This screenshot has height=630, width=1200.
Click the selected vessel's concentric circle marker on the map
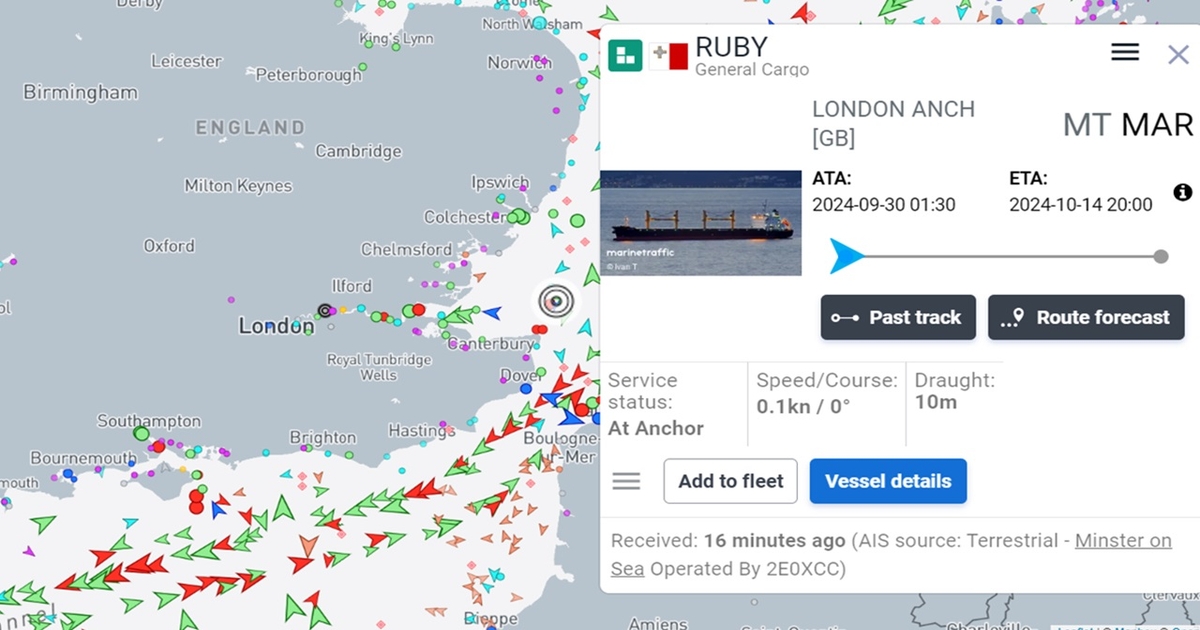pos(556,300)
